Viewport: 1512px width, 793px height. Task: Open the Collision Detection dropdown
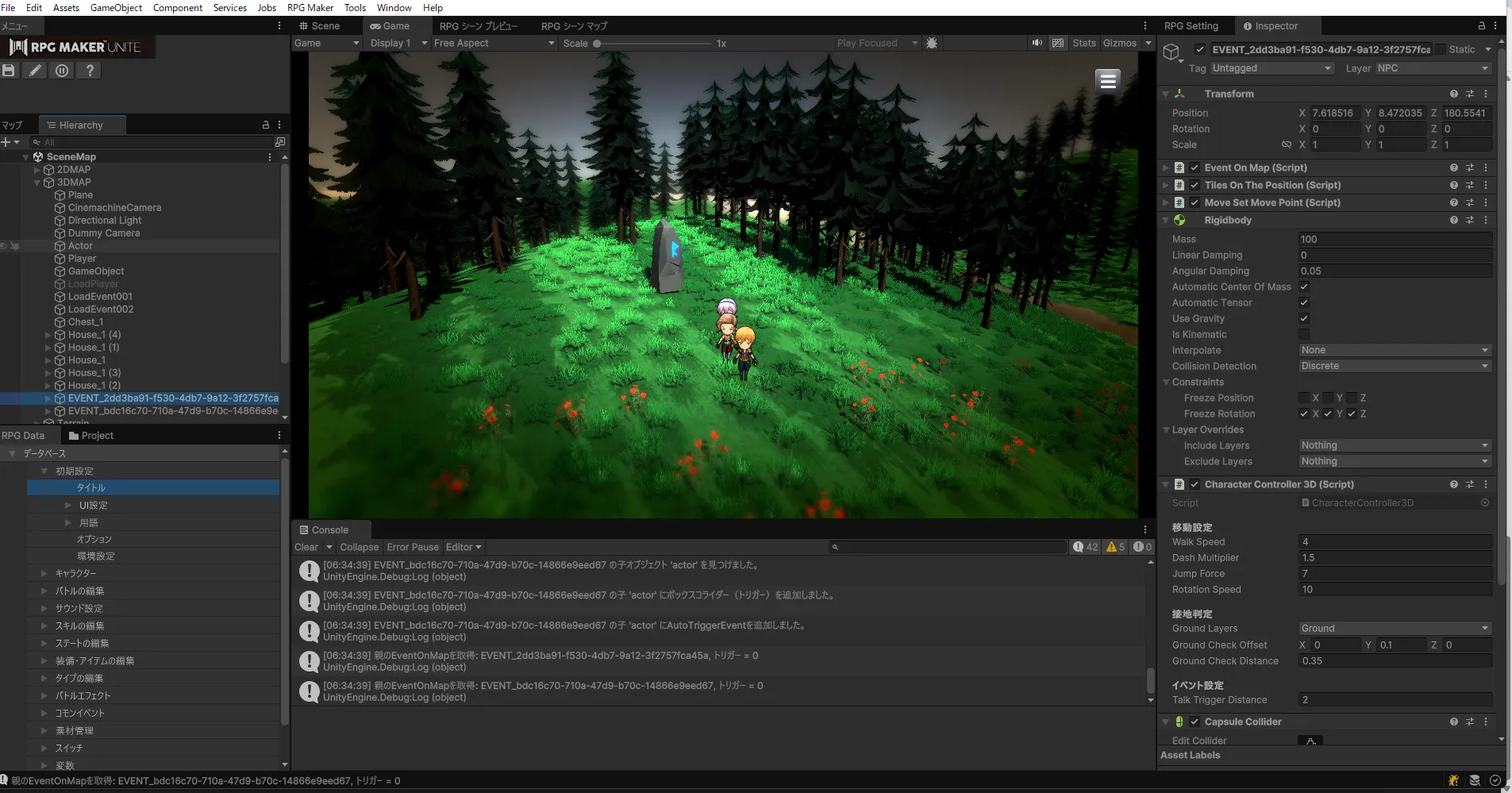(1394, 366)
